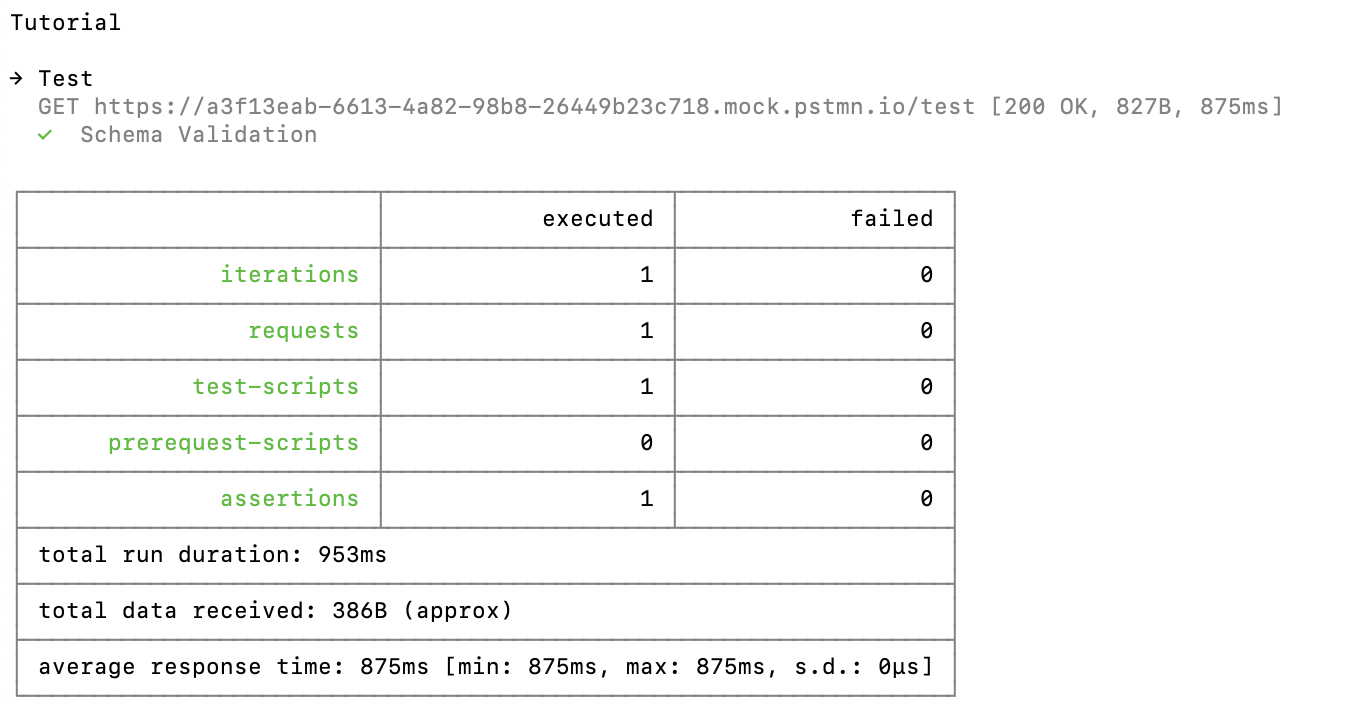Click the iterations executed count cell
The width and height of the screenshot is (1356, 704).
[x=528, y=275]
